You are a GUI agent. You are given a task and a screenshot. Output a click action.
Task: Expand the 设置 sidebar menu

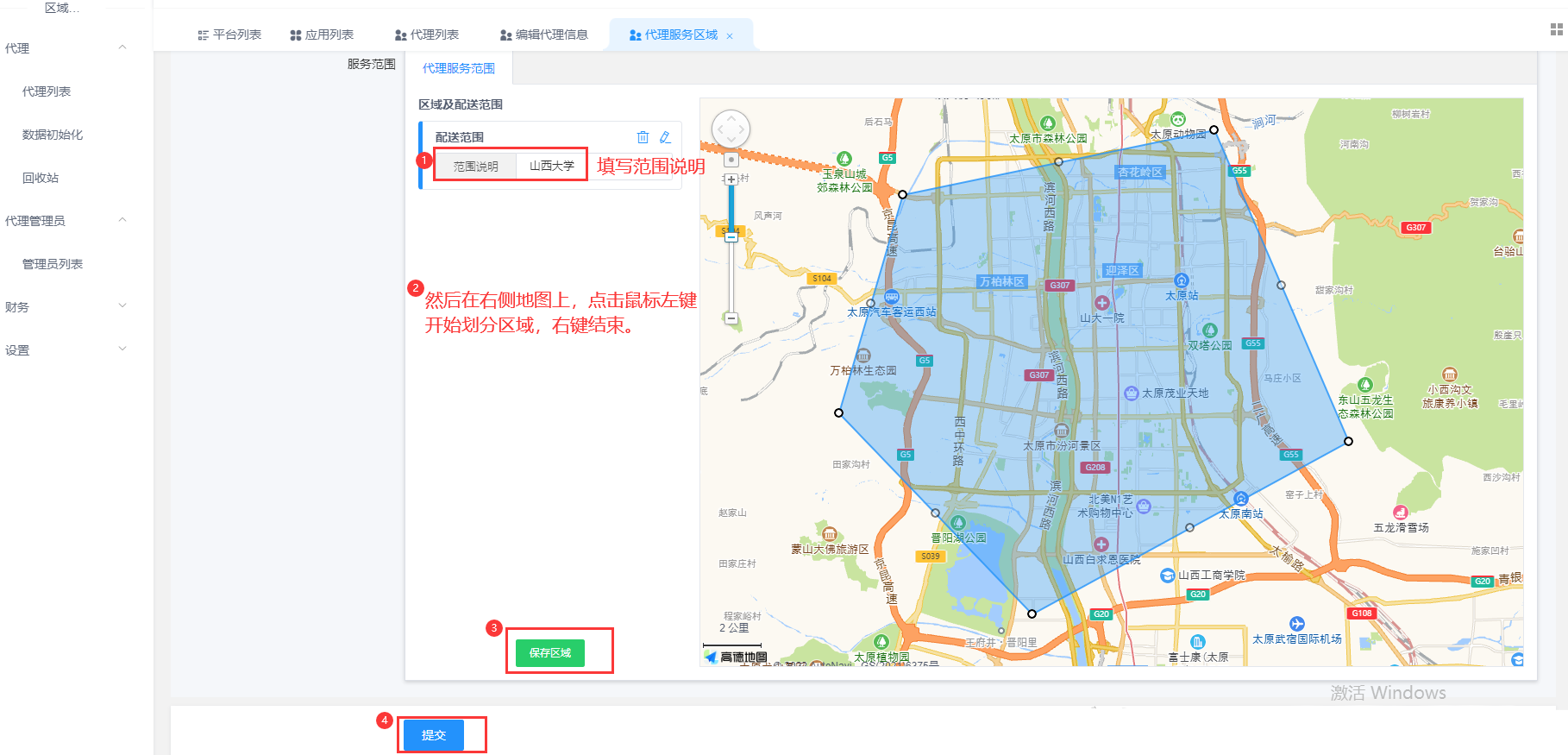tap(122, 349)
